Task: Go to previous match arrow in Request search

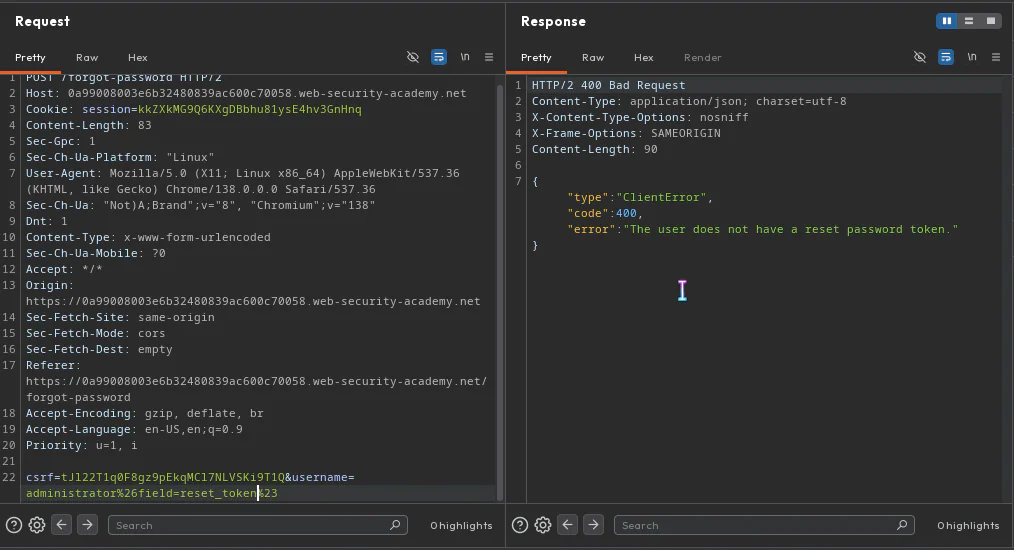Action: tap(61, 524)
